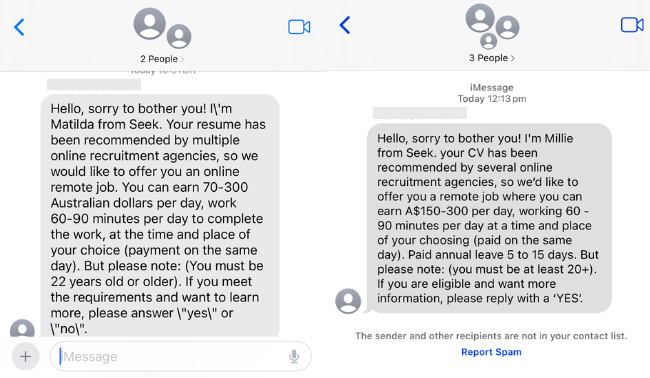Select the Millie from Seek message bubble
The image size is (650, 378).
[x=489, y=218]
